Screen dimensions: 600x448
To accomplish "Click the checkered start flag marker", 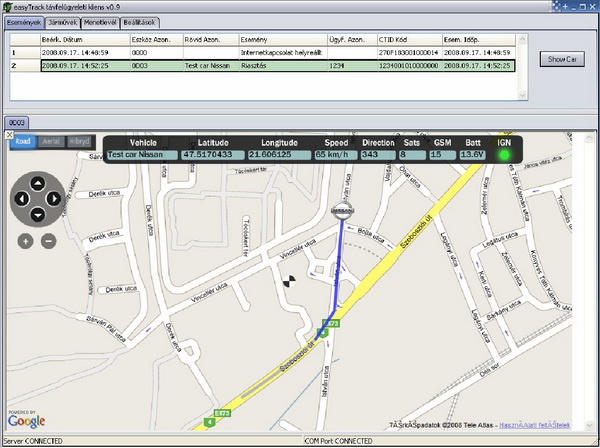I will pyautogui.click(x=289, y=281).
